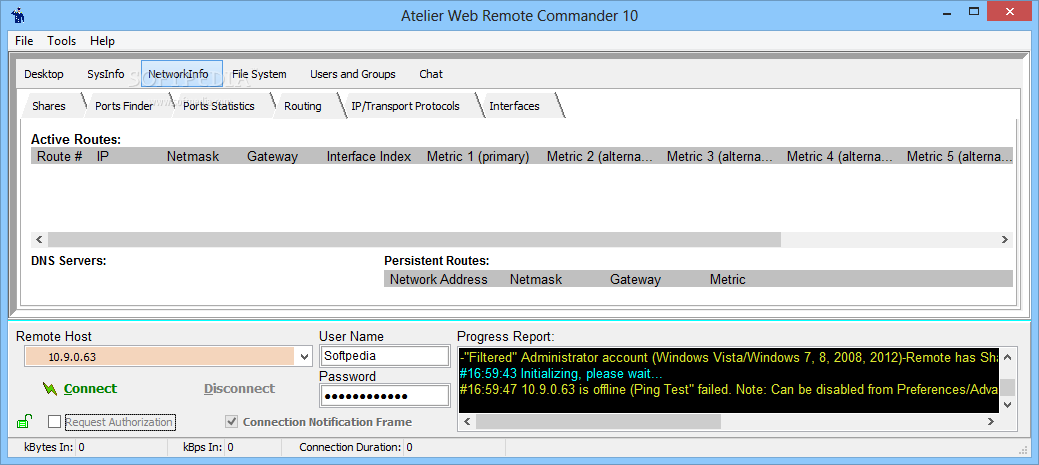Click the 'Initializing, please wait...' log line

coord(561,374)
